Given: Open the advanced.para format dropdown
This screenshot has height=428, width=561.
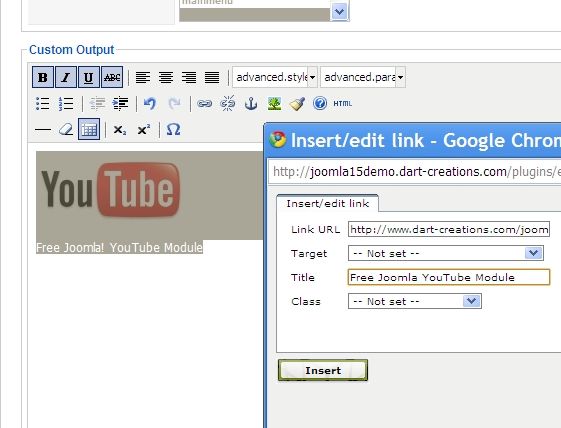Looking at the screenshot, I should click(363, 77).
